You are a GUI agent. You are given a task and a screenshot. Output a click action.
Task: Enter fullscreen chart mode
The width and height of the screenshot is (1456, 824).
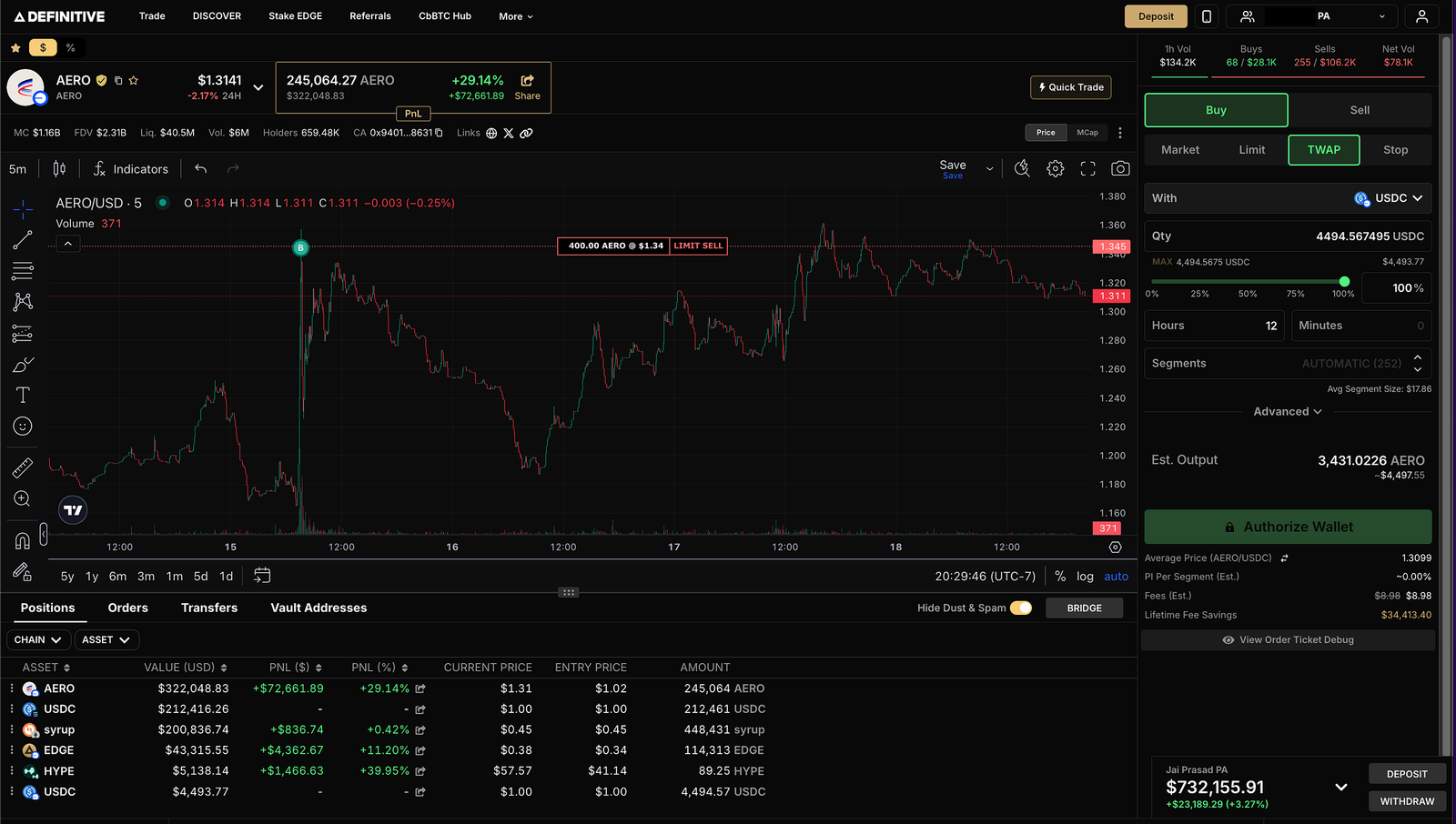(1088, 169)
